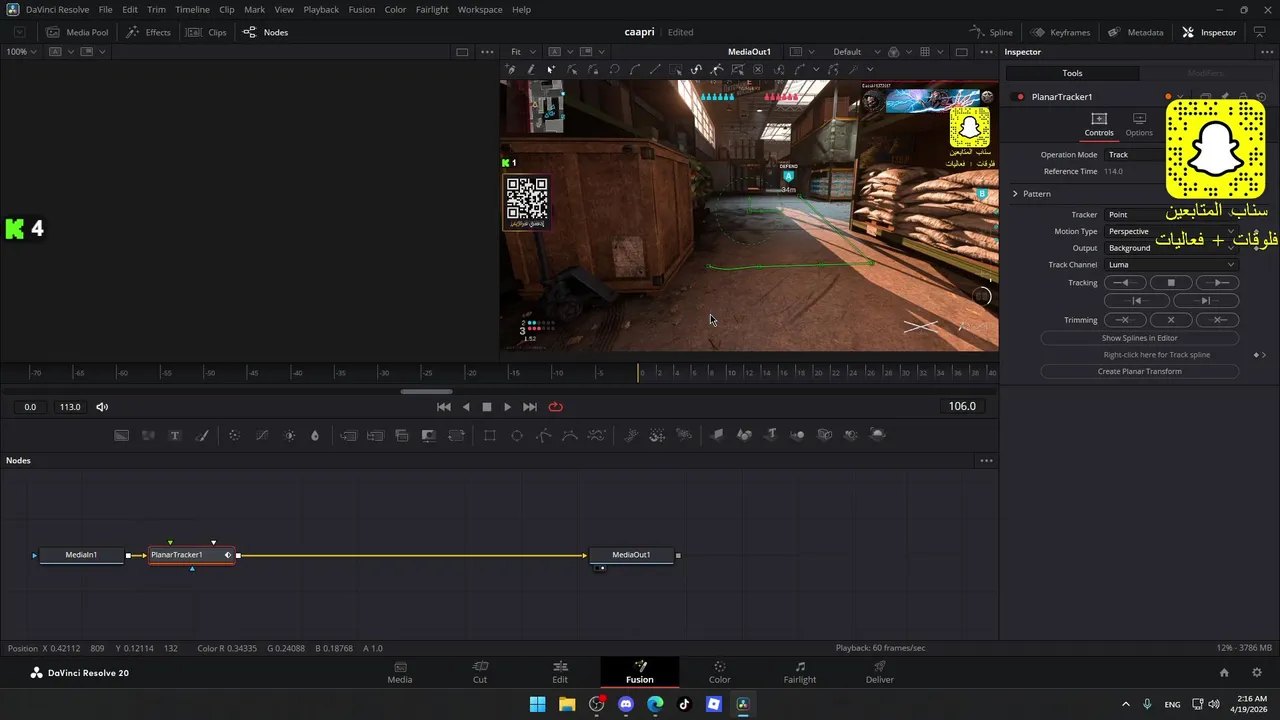
Task: Toggle the Effects library panel
Action: [148, 32]
